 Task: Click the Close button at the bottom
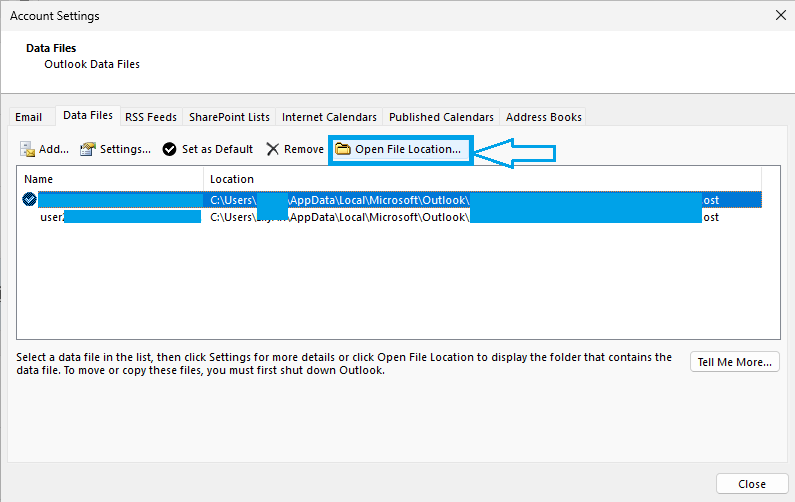(x=752, y=484)
